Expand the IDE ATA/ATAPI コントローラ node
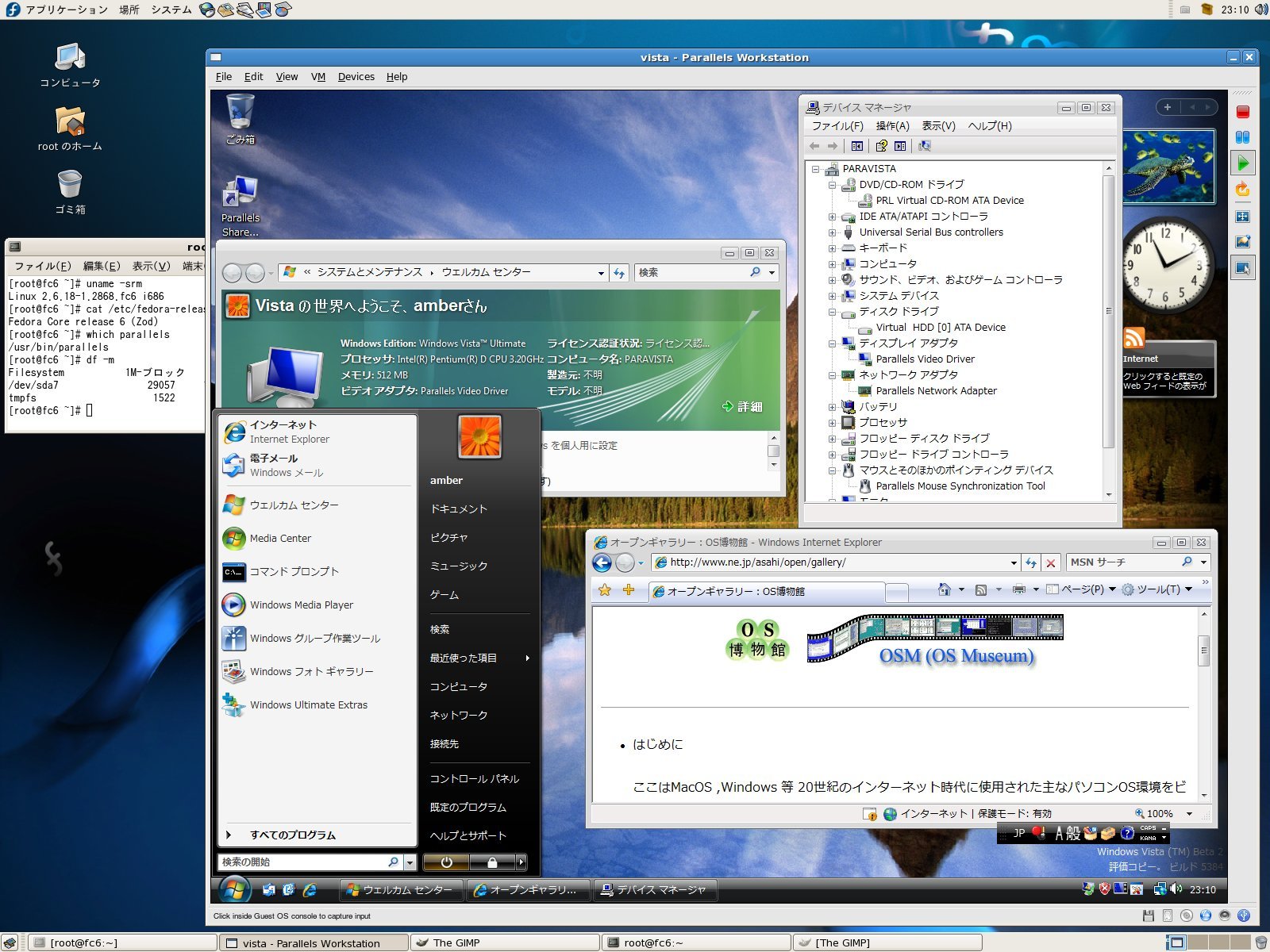This screenshot has height=952, width=1270. (x=832, y=217)
